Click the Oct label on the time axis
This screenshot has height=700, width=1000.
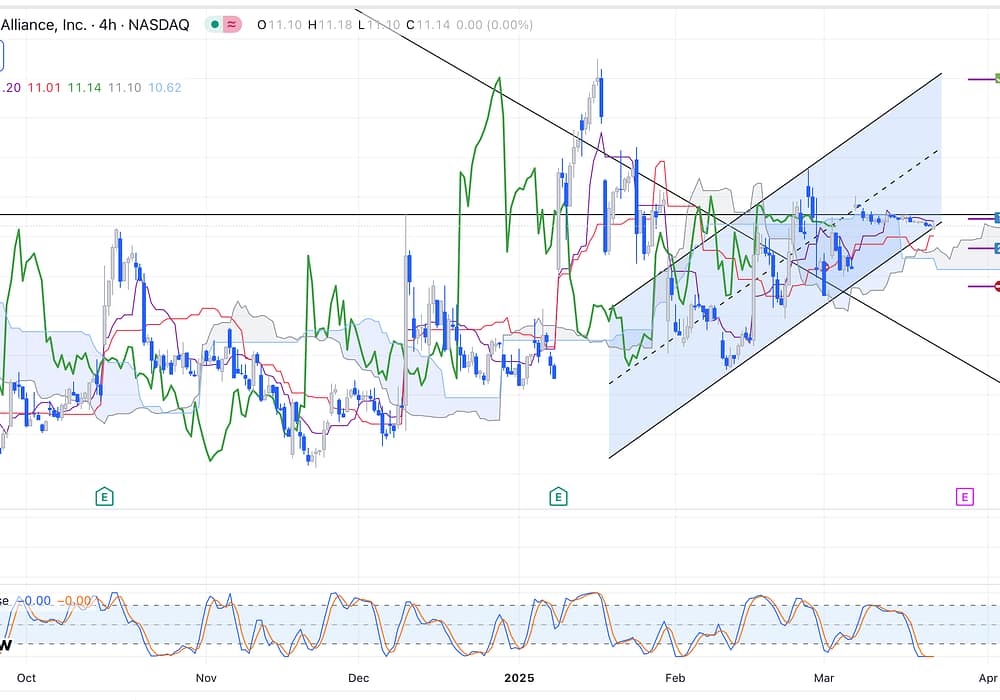tap(26, 678)
